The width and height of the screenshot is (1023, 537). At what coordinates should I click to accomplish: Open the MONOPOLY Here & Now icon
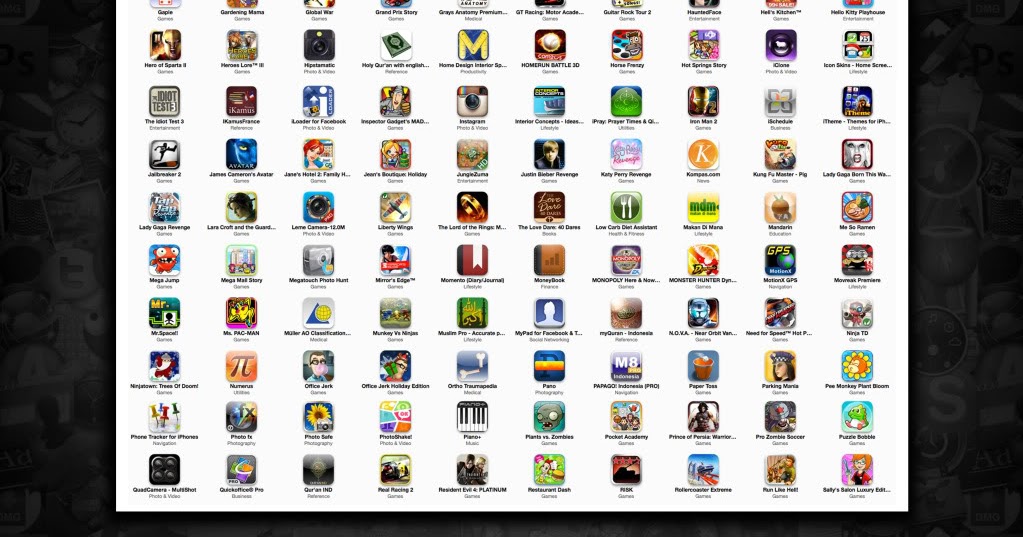pyautogui.click(x=626, y=260)
